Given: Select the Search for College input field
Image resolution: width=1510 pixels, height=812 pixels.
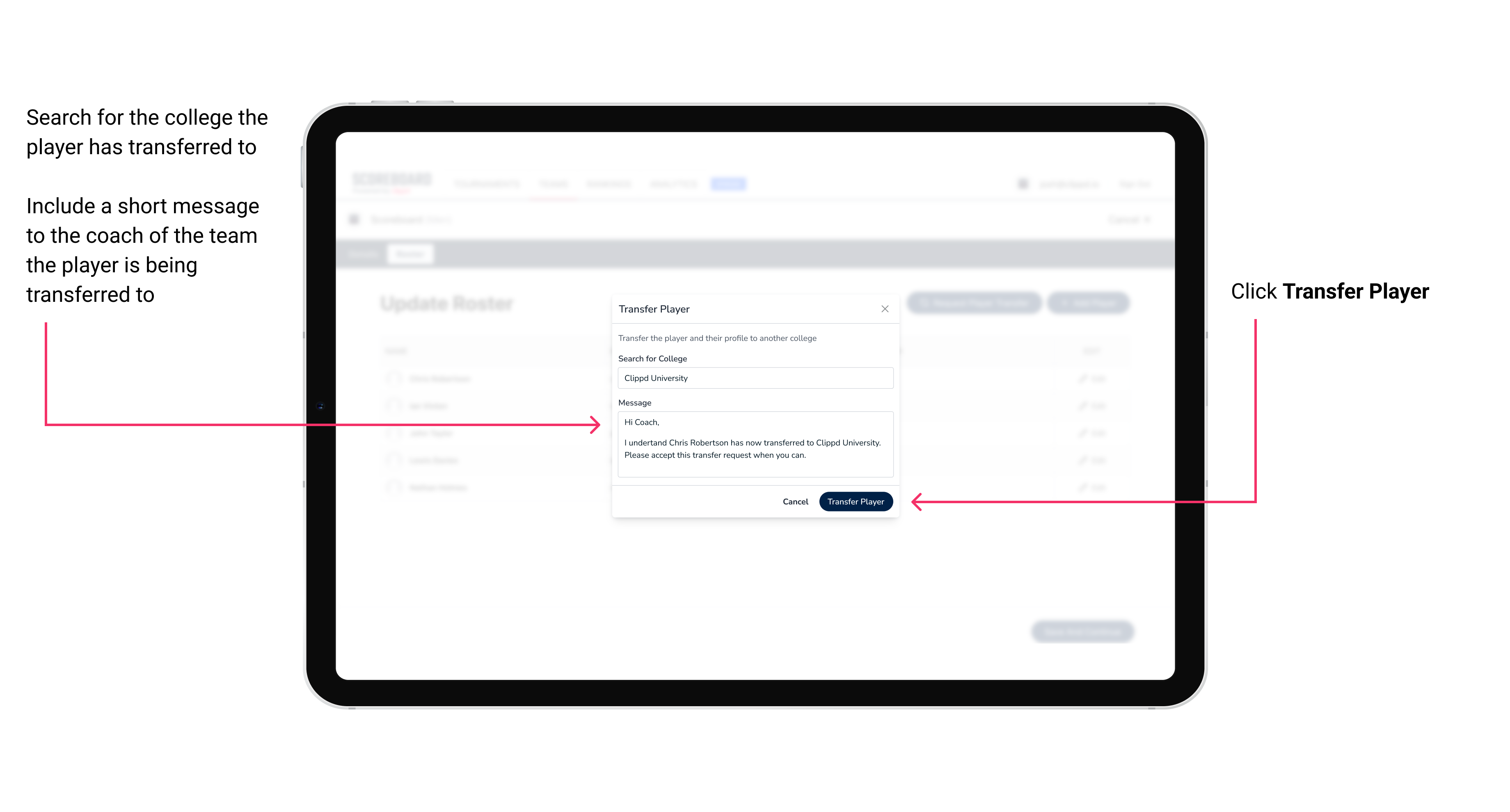Looking at the screenshot, I should click(x=753, y=378).
